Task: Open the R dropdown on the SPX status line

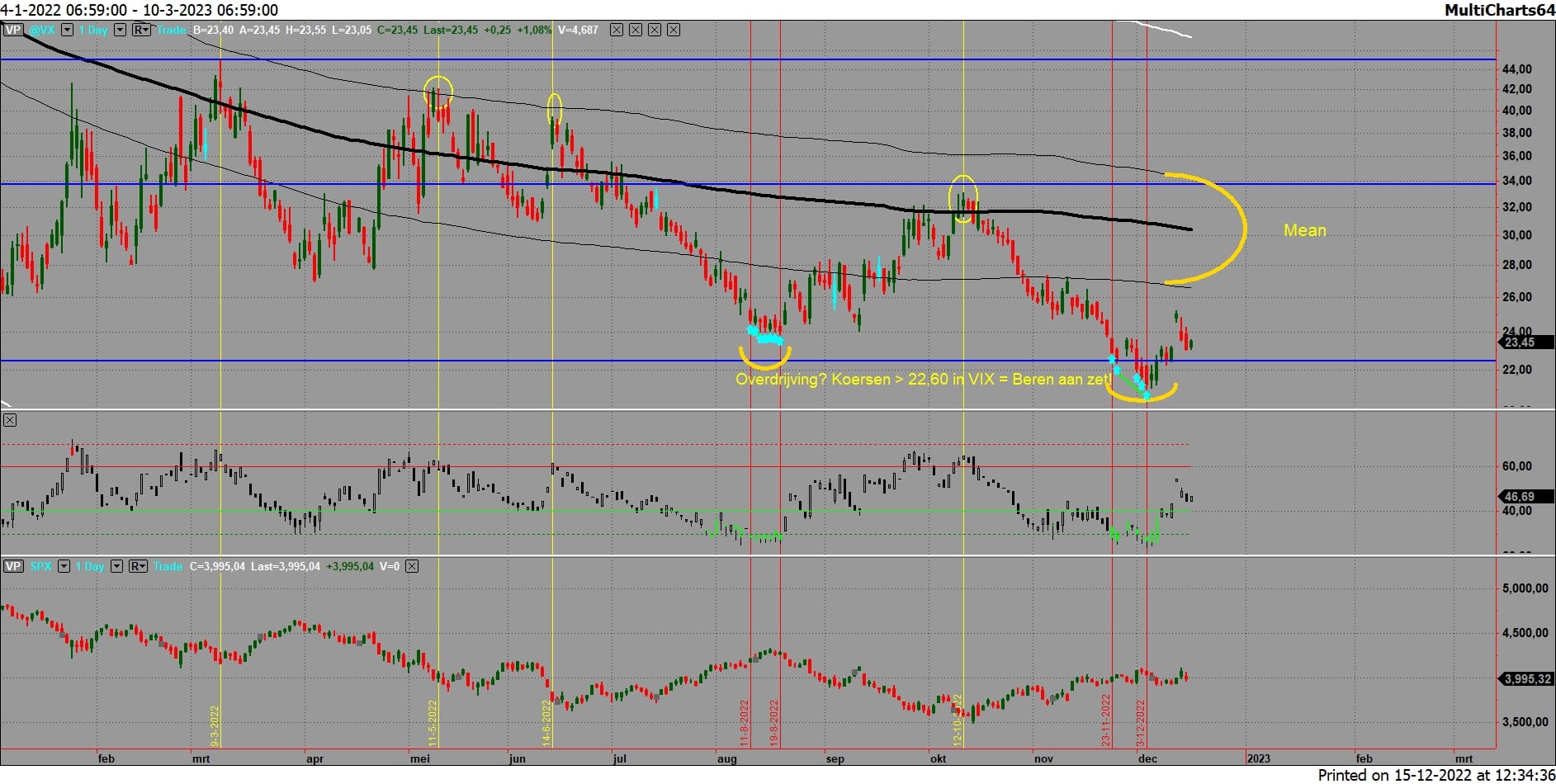Action: tap(138, 566)
